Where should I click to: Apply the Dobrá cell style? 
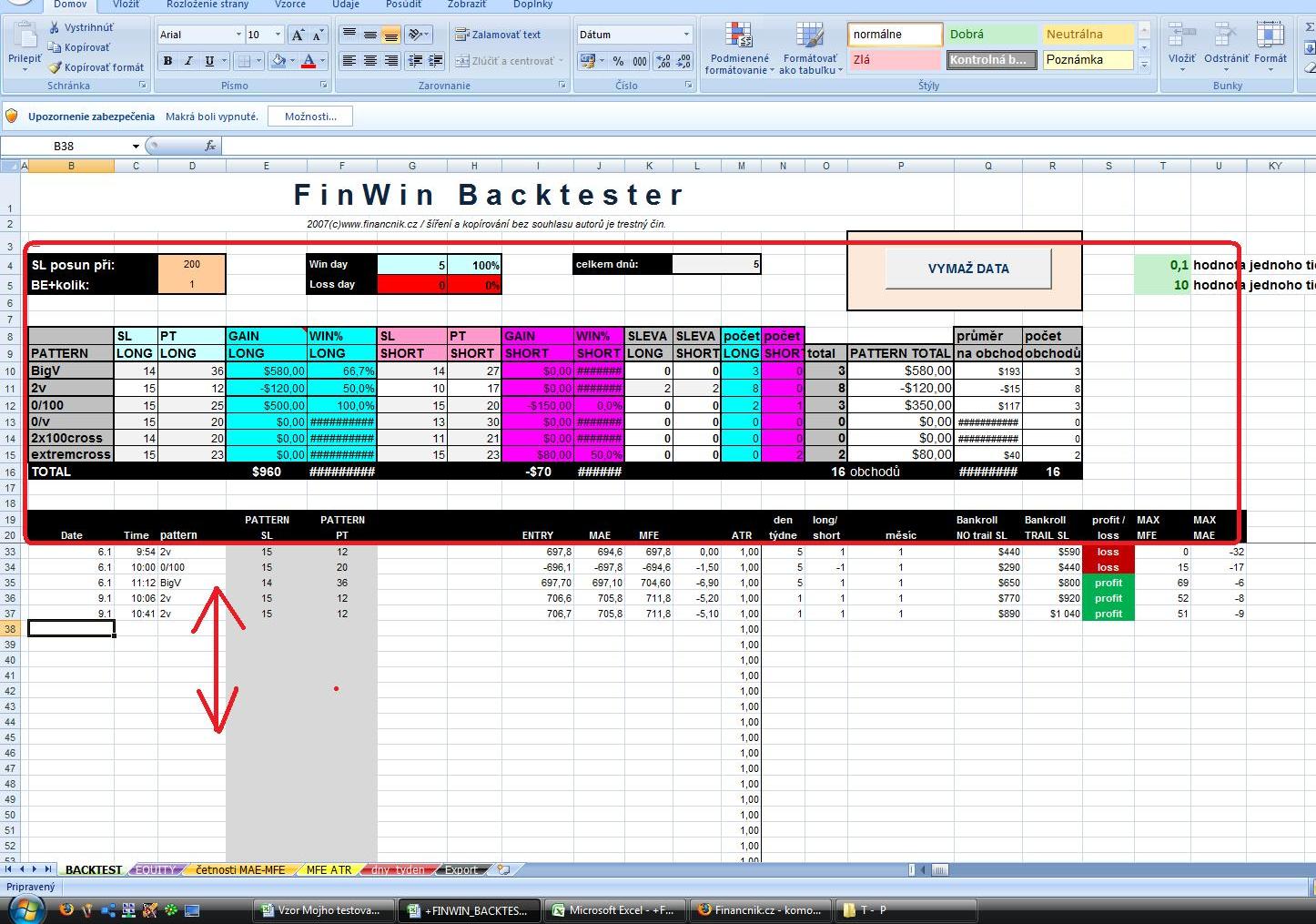[x=990, y=35]
